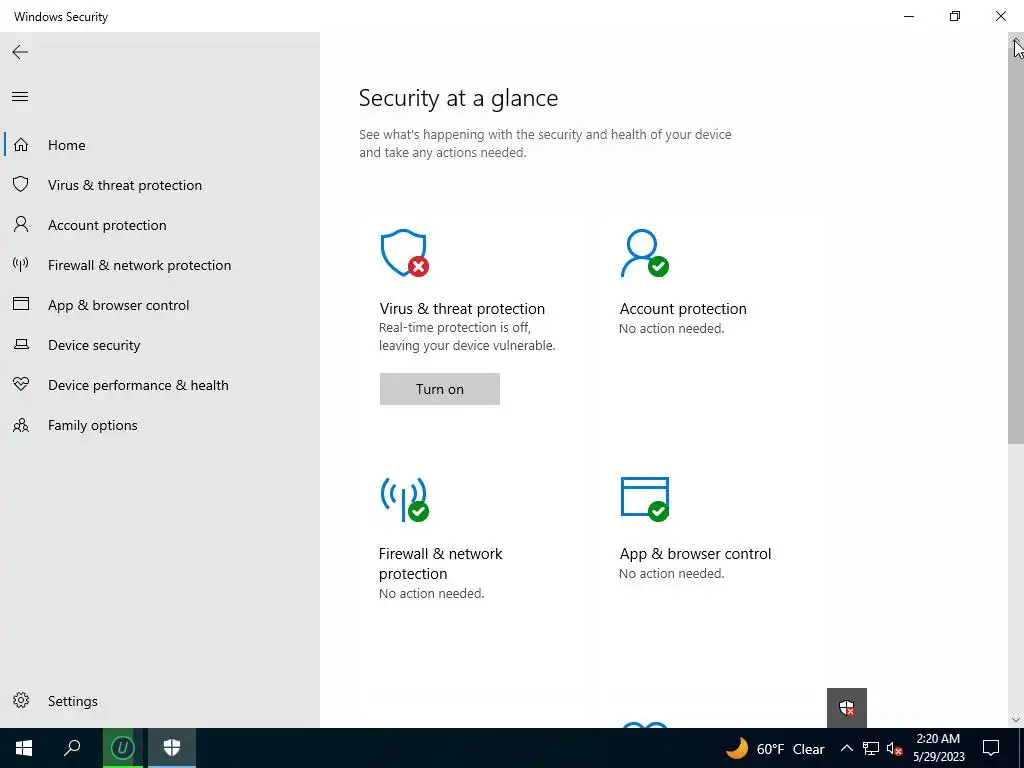The image size is (1024, 768).
Task: Open the Windows Start menu
Action: [24, 748]
